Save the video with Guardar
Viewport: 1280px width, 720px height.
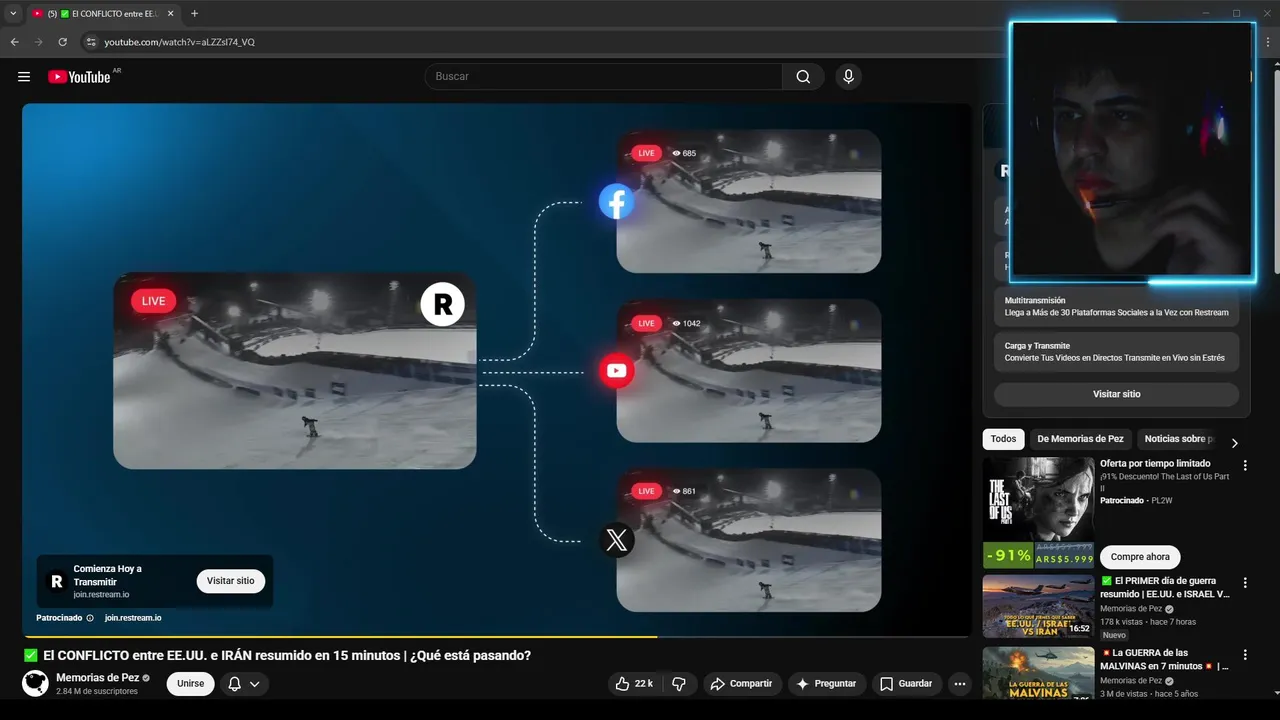[x=906, y=684]
